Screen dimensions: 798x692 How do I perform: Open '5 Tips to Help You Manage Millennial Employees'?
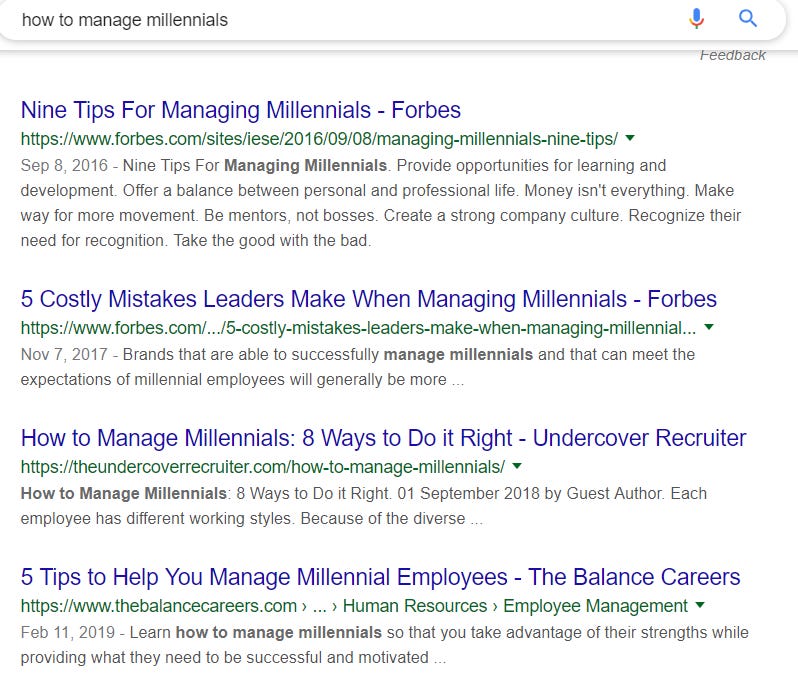[380, 577]
